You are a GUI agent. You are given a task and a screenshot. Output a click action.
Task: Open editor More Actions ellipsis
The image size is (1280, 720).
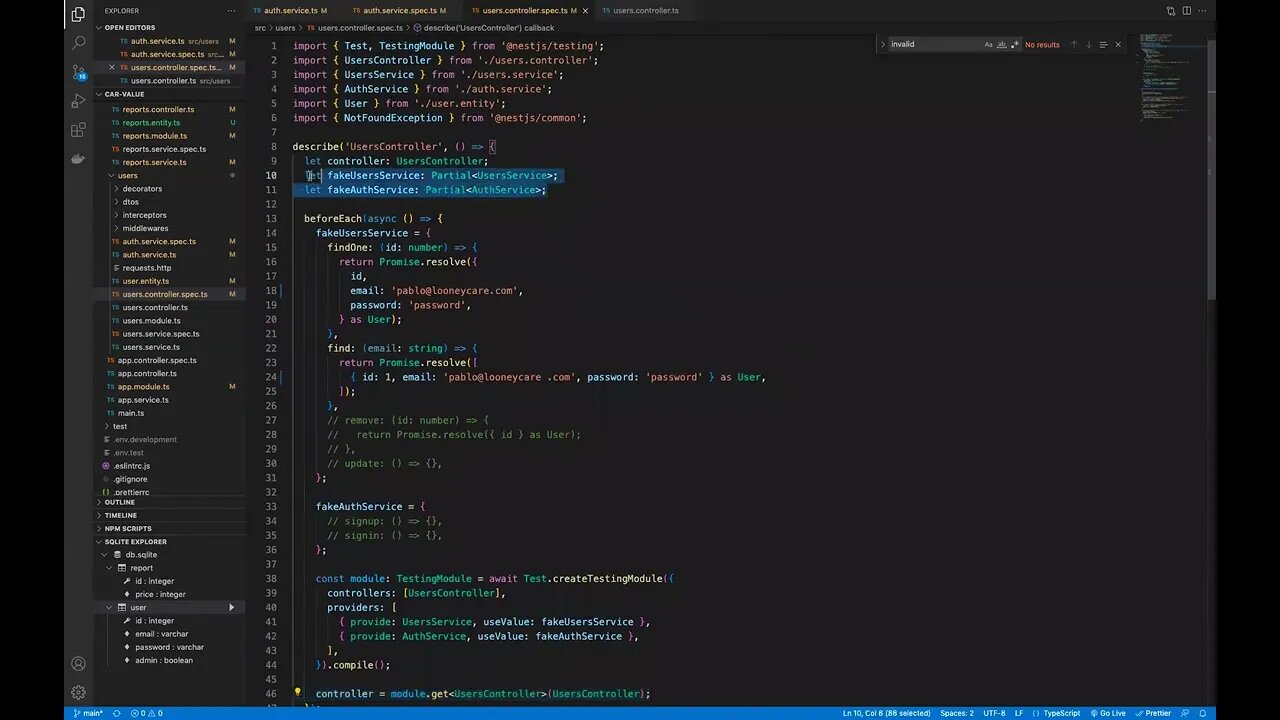tap(1201, 11)
